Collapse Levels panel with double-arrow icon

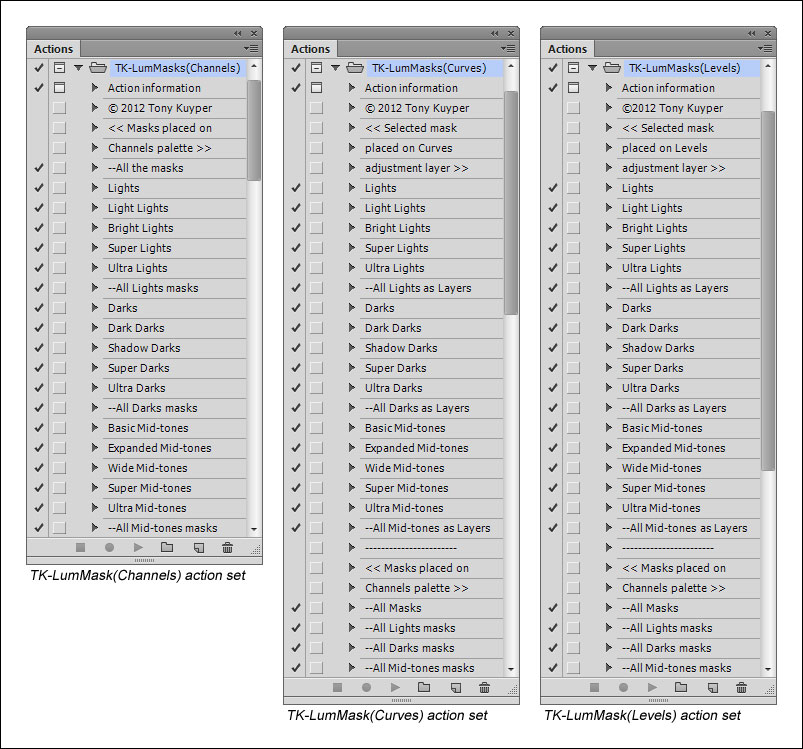click(x=752, y=33)
